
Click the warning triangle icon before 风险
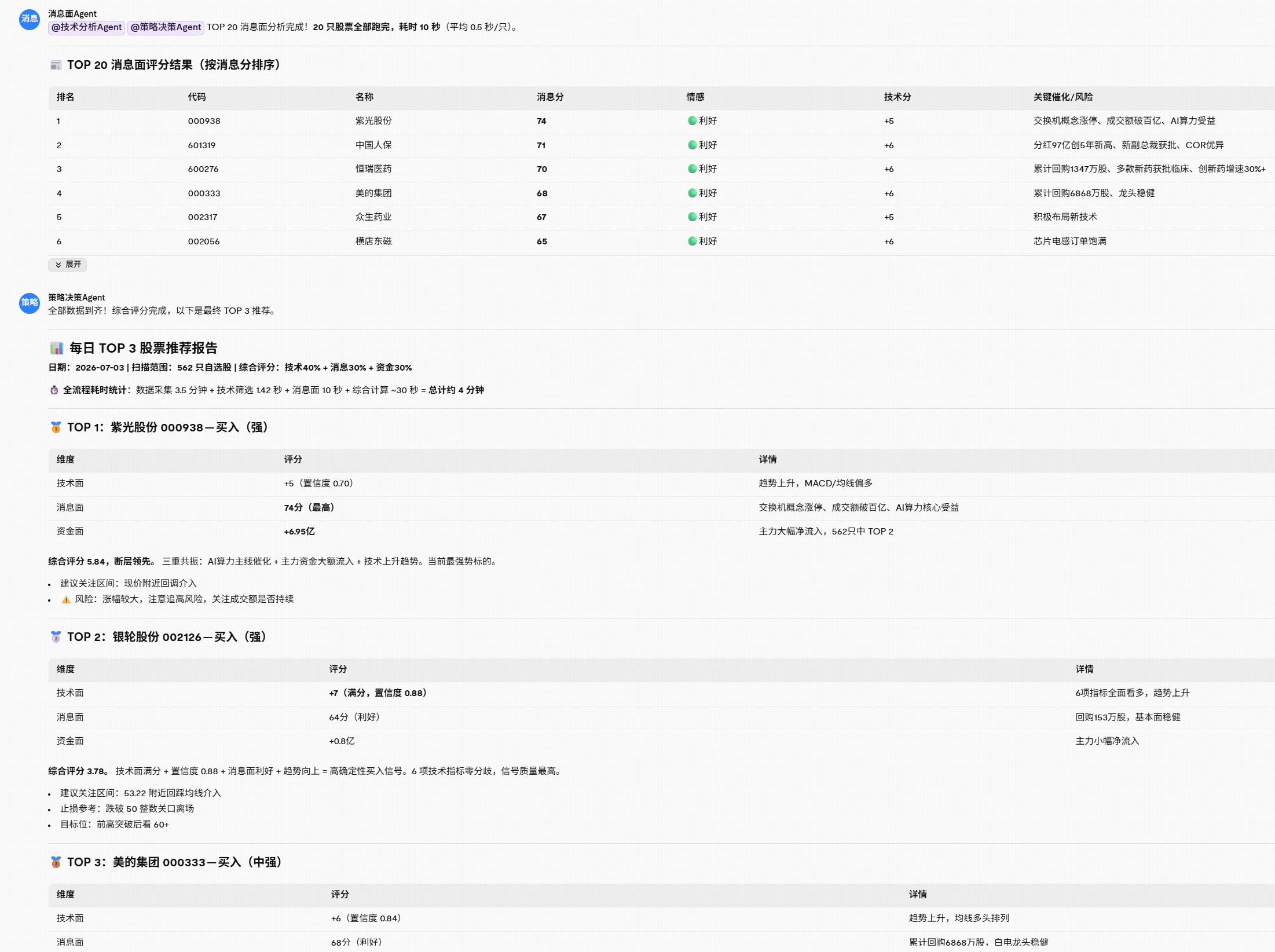click(66, 599)
